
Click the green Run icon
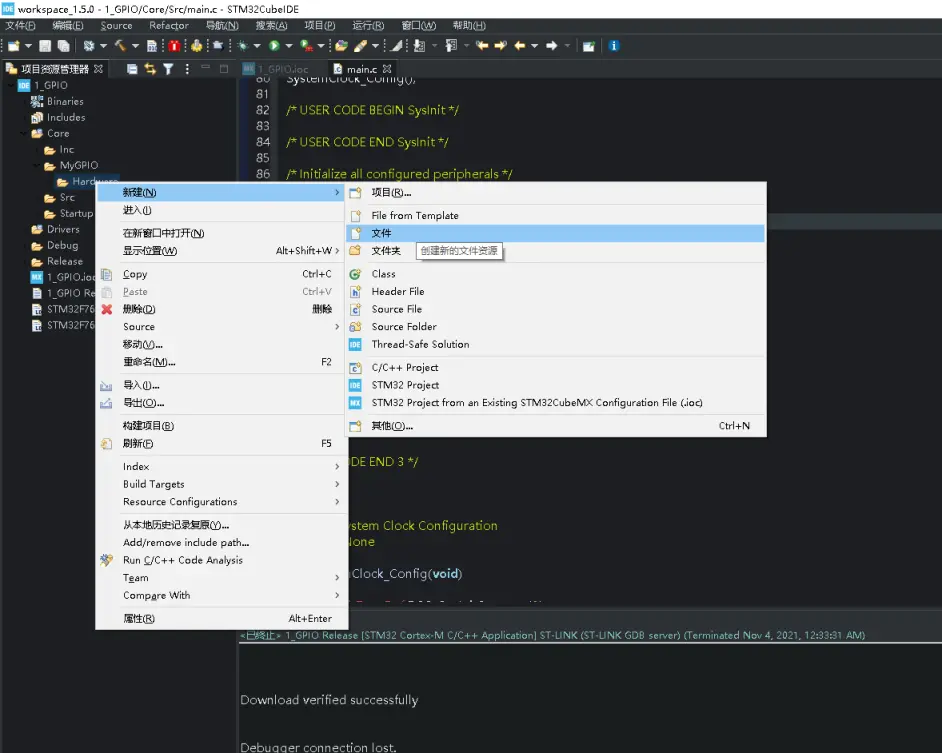[x=275, y=46]
